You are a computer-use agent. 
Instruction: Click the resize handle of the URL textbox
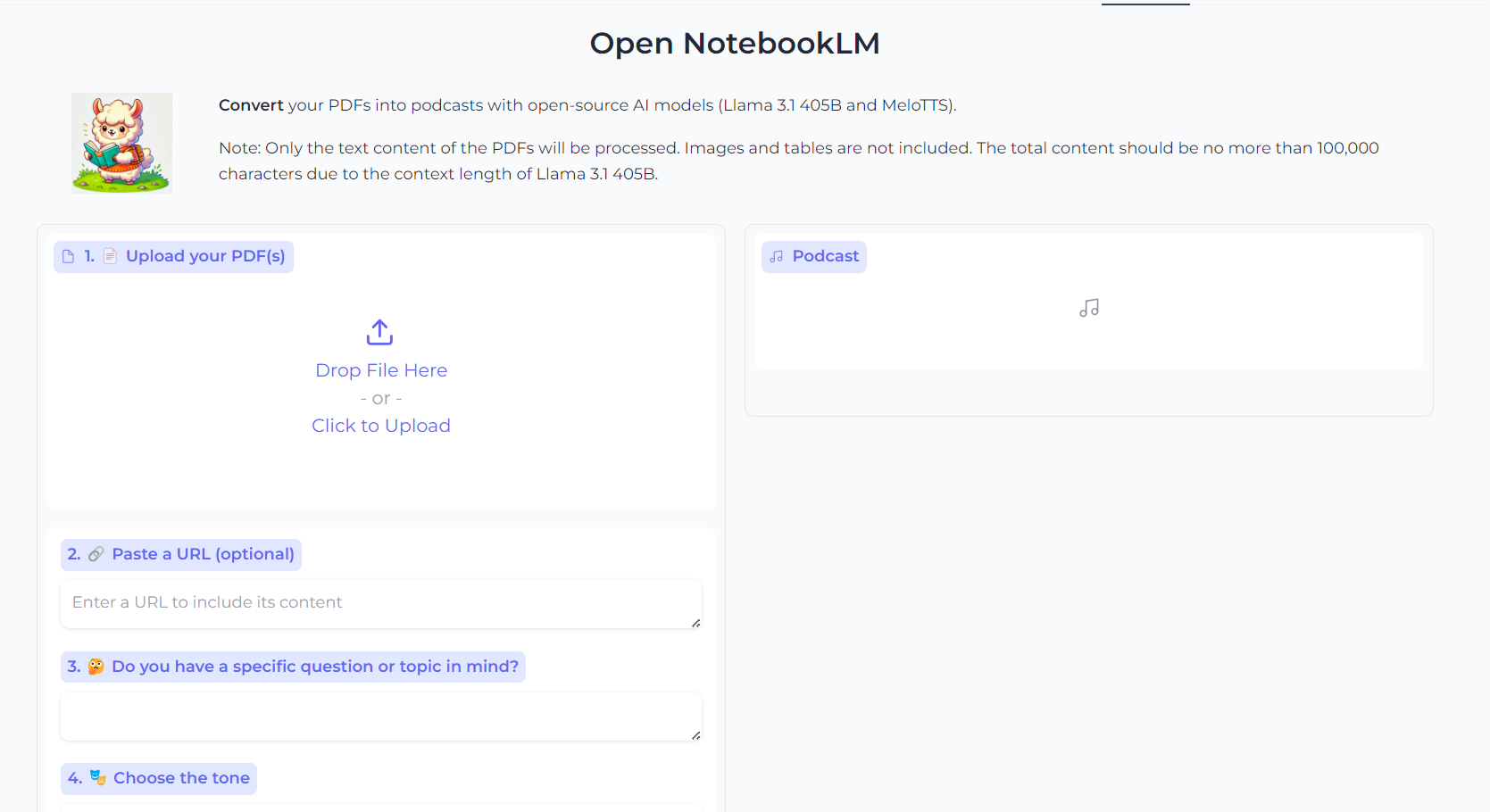695,623
